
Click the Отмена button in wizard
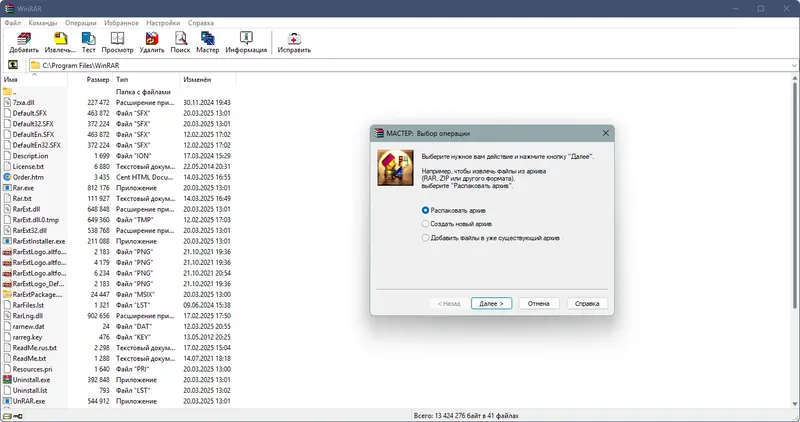(539, 304)
